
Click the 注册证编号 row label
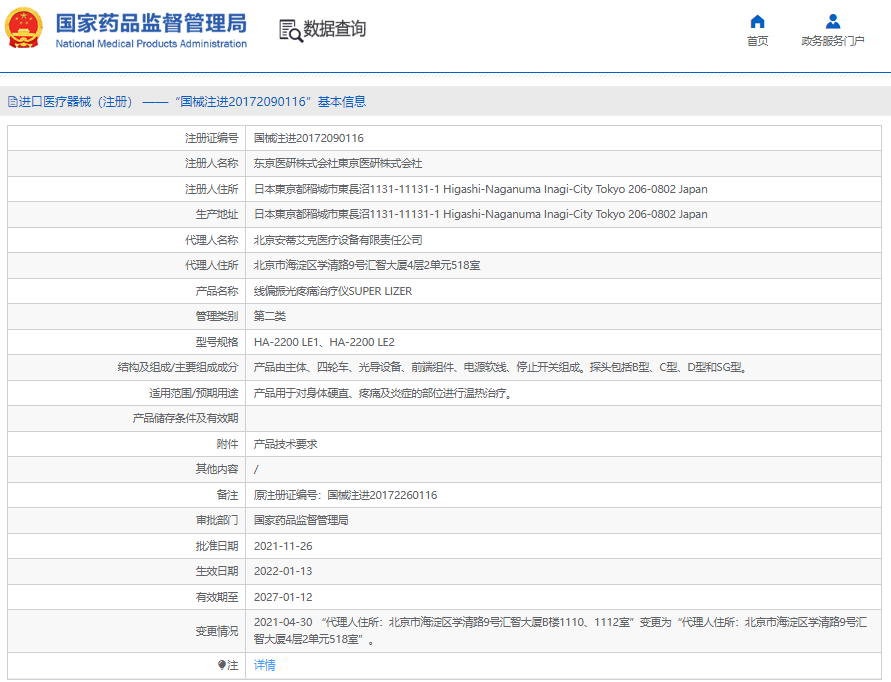[x=211, y=138]
